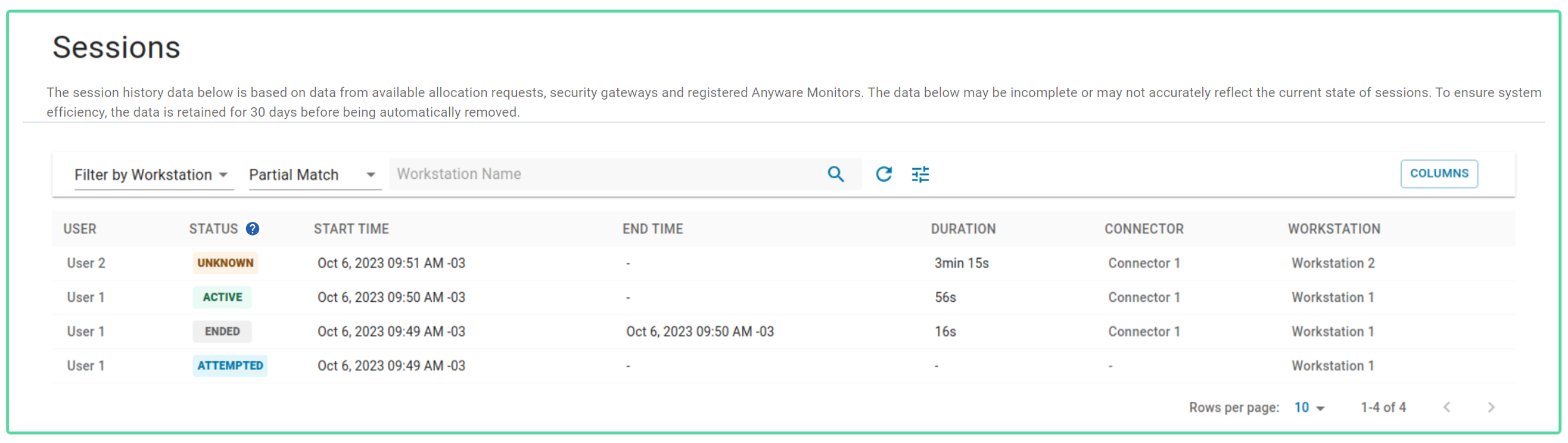The image size is (1568, 443).
Task: Click Connector 1 in the UNKNOWN row
Action: click(1144, 264)
